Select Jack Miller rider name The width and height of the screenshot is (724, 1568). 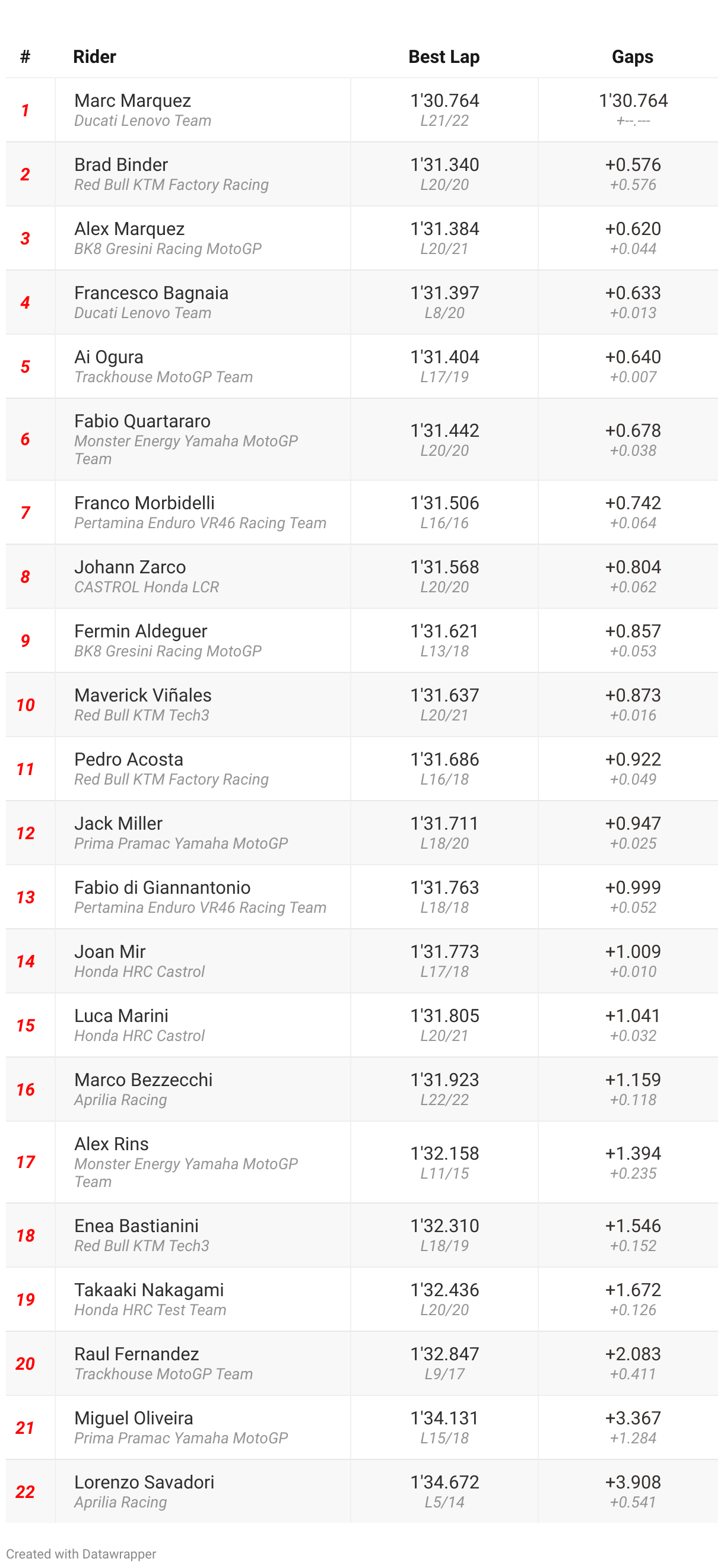119,823
